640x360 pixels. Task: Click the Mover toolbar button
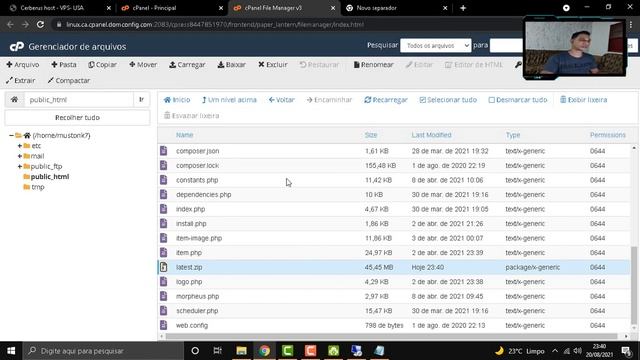[x=143, y=64]
